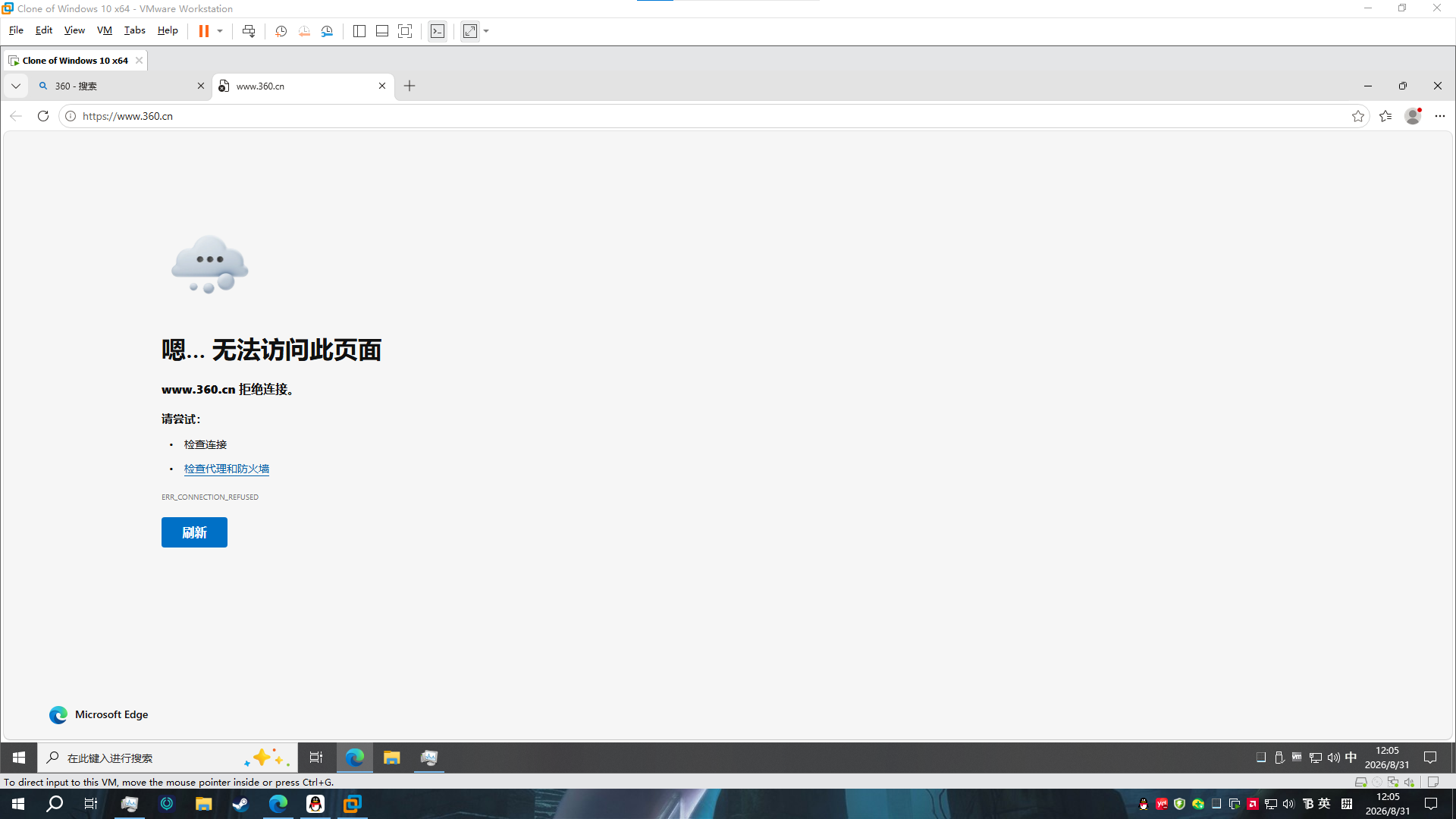Toggle VMware console view icon
This screenshot has width=1456, height=819.
(x=438, y=31)
